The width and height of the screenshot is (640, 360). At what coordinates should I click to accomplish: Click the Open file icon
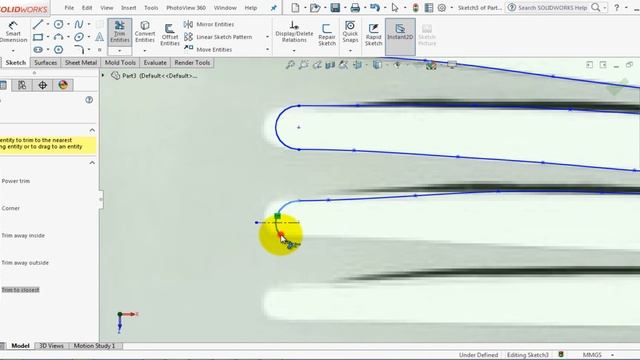[x=315, y=7]
